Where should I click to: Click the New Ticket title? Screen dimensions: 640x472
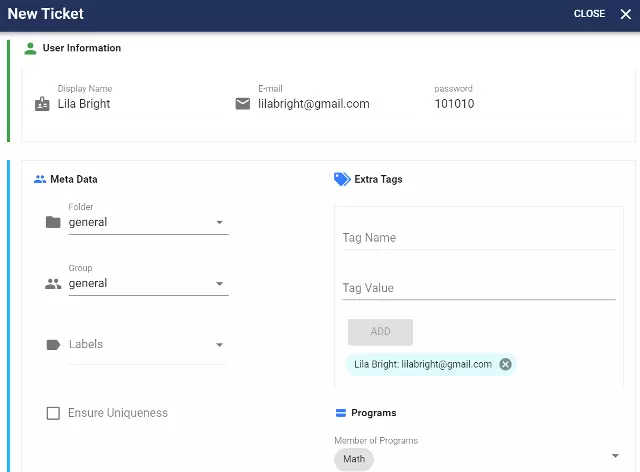point(45,14)
